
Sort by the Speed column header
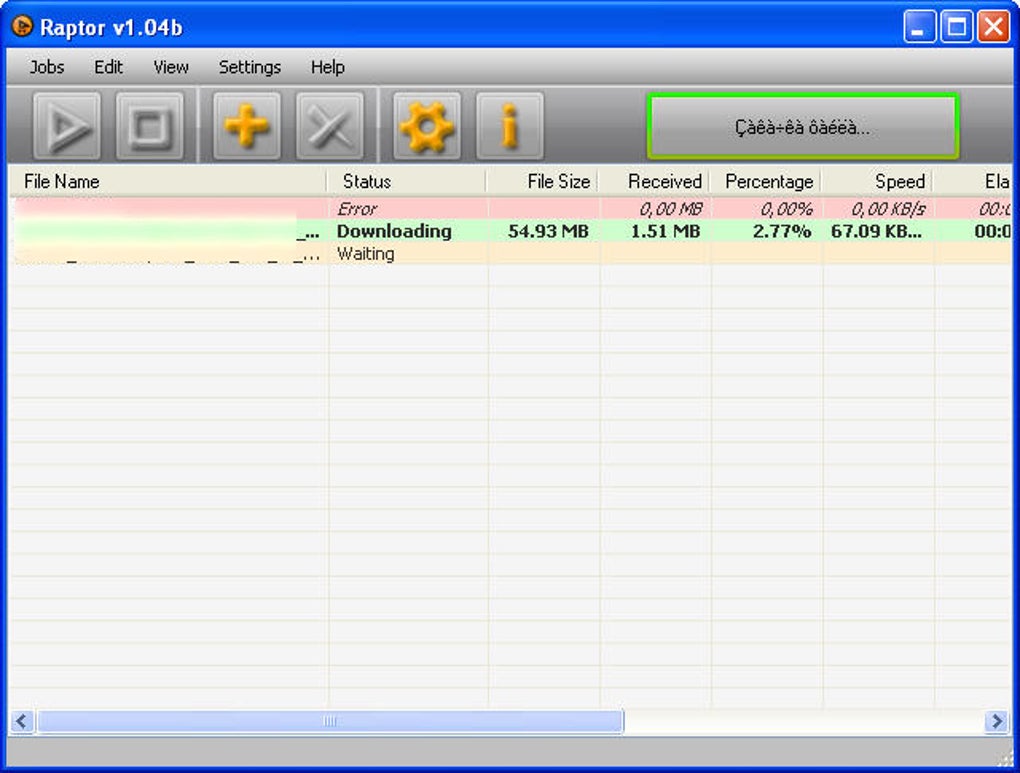pos(878,182)
